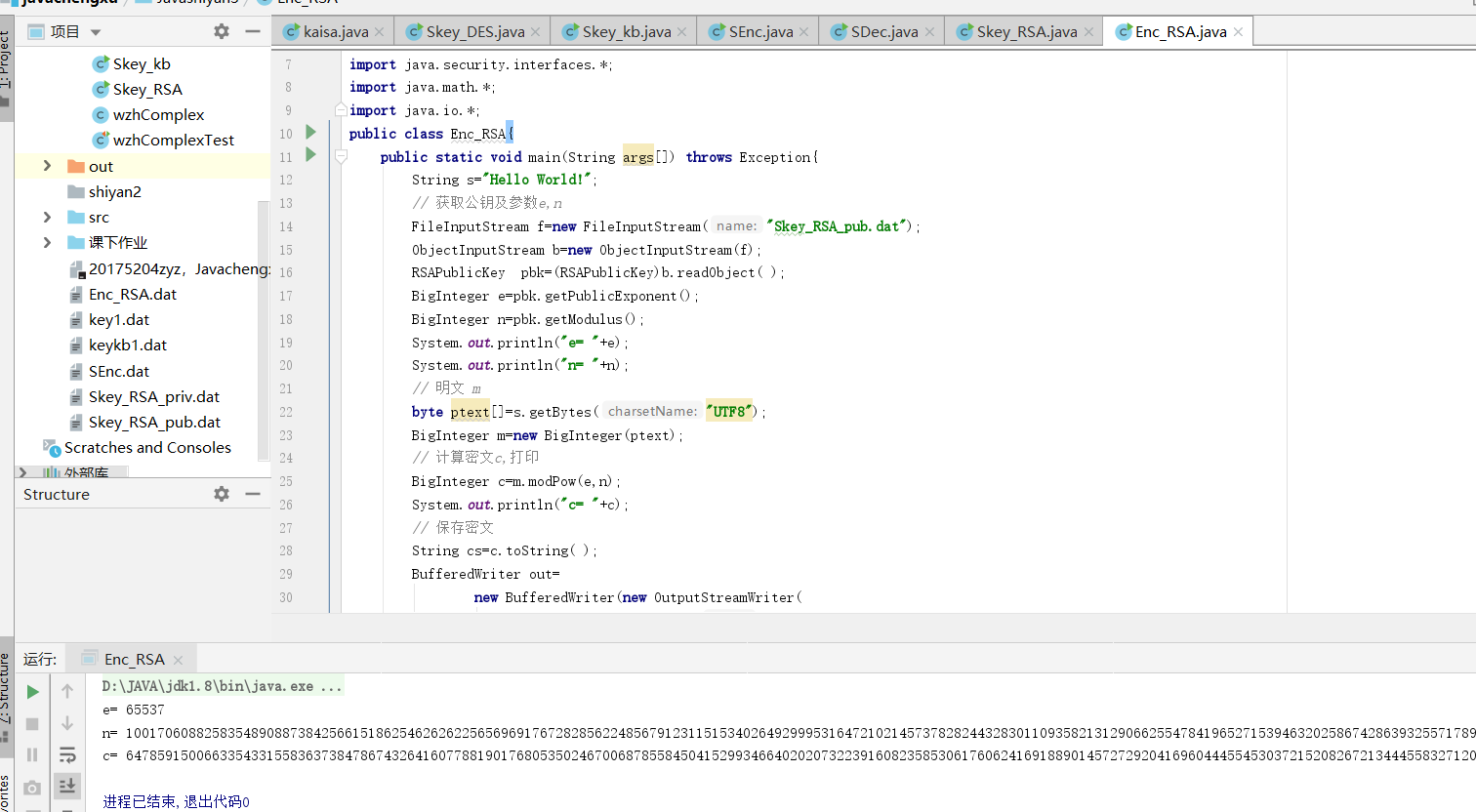Click the "e= 65537" console output line
This screenshot has width=1476, height=812.
[134, 710]
